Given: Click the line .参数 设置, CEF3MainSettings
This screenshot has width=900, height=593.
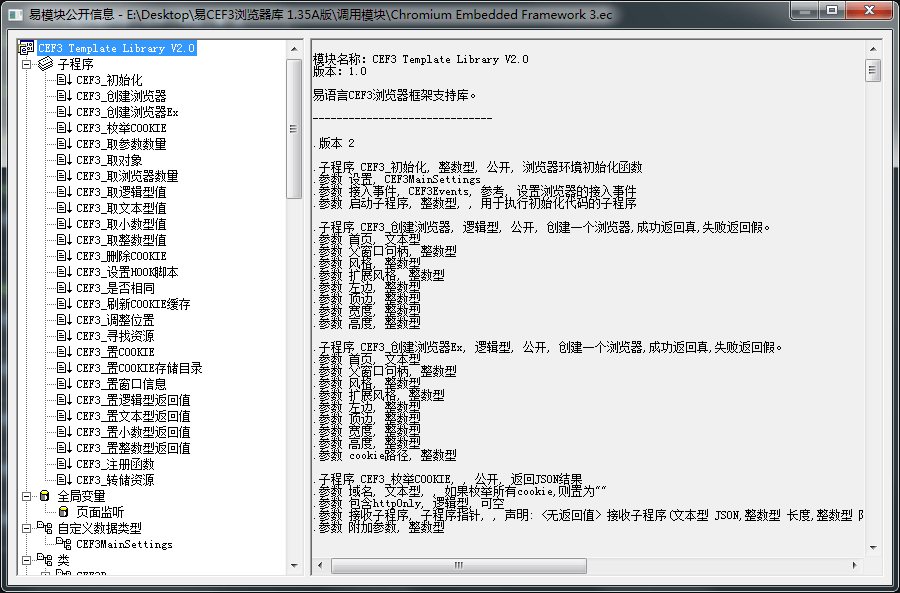Looking at the screenshot, I should (397, 180).
